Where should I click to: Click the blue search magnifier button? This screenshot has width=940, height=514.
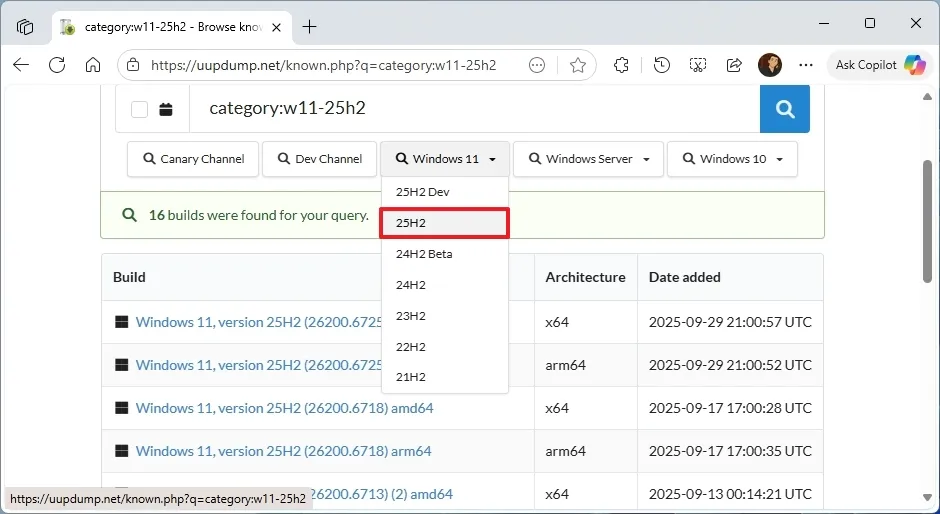[784, 109]
